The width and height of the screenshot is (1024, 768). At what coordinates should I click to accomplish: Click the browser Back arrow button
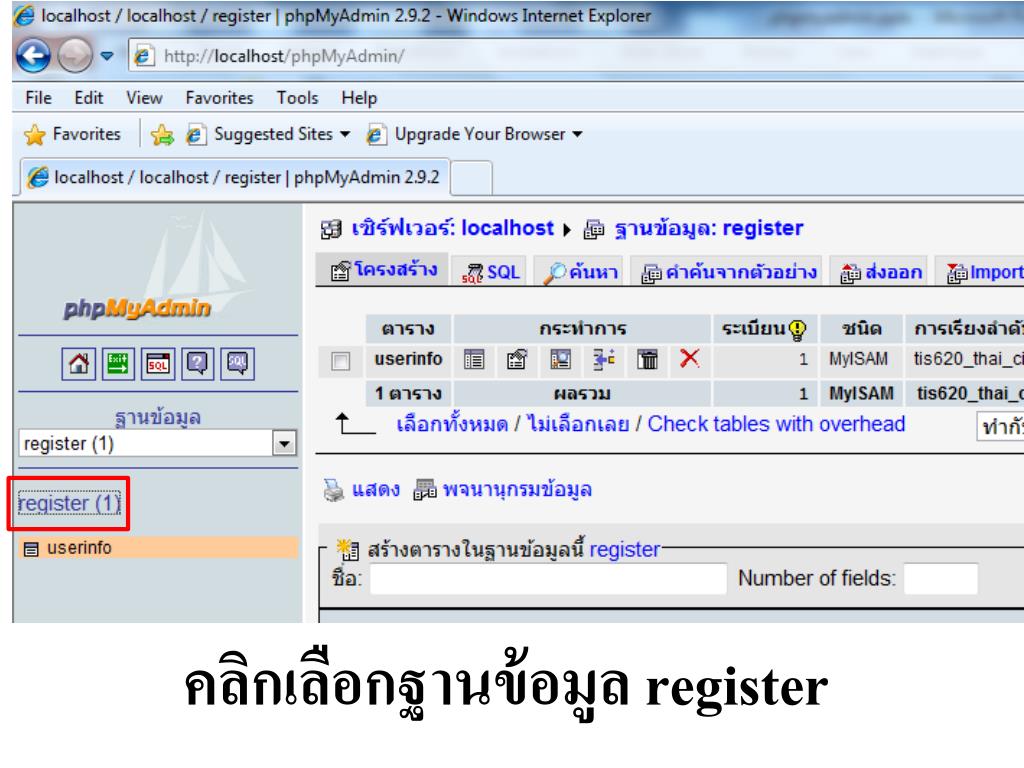33,56
